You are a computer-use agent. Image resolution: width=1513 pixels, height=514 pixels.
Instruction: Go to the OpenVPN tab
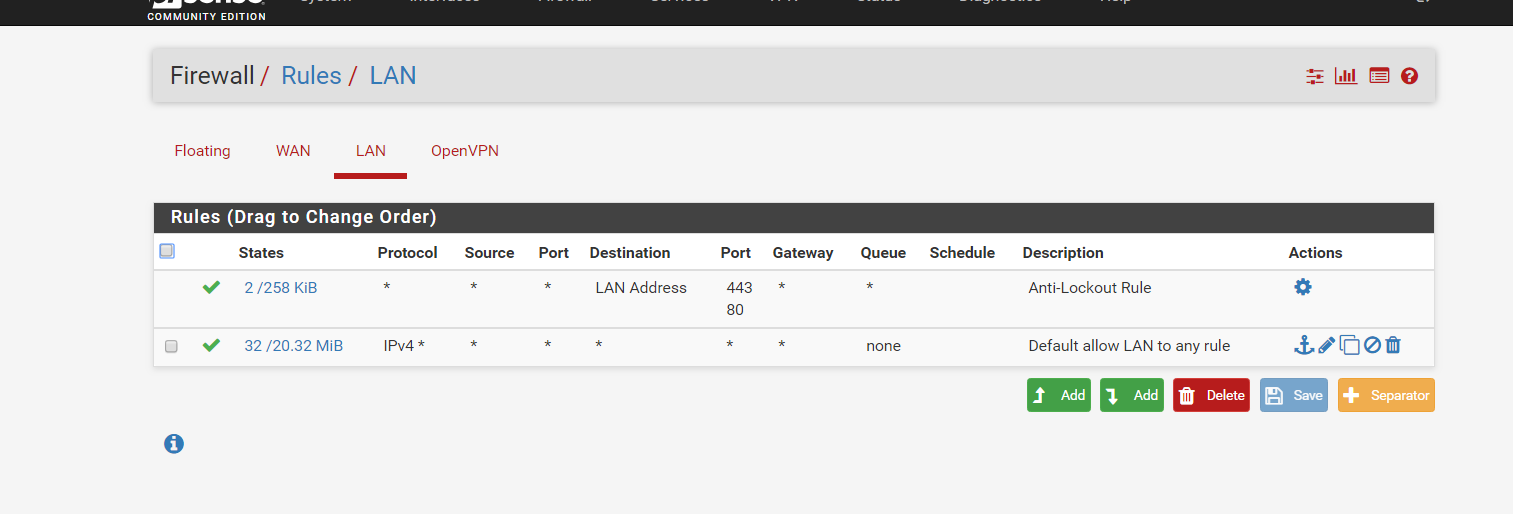tap(465, 151)
